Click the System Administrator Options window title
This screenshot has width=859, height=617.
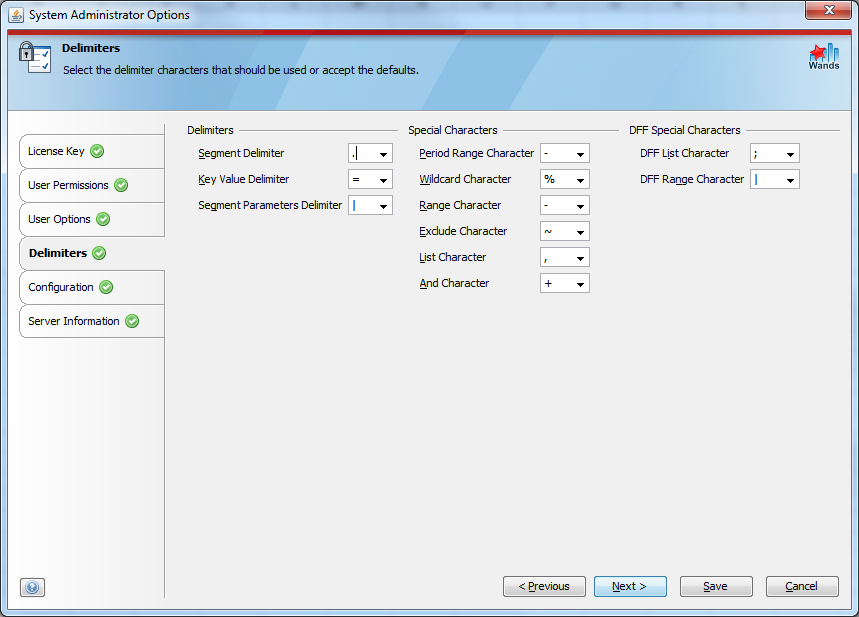click(x=110, y=15)
